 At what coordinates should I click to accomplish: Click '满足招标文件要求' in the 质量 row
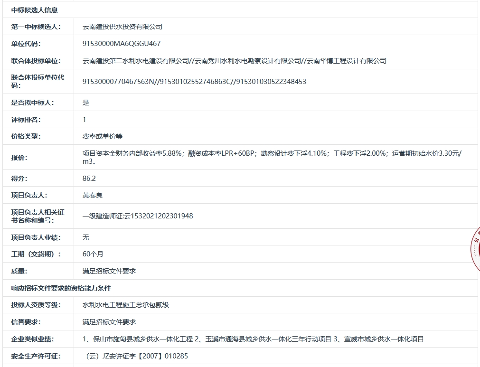(x=109, y=271)
